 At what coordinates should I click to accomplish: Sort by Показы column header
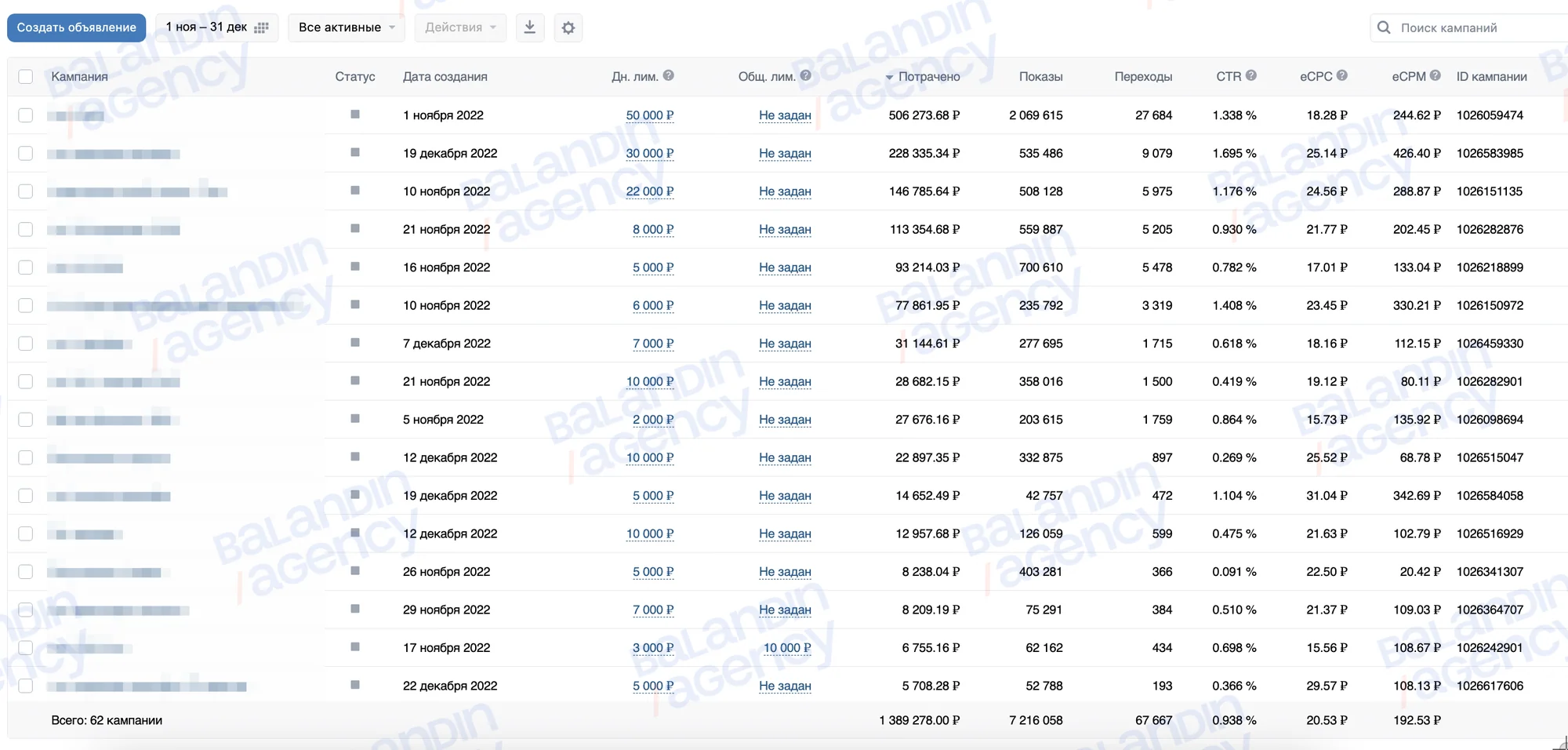1040,77
